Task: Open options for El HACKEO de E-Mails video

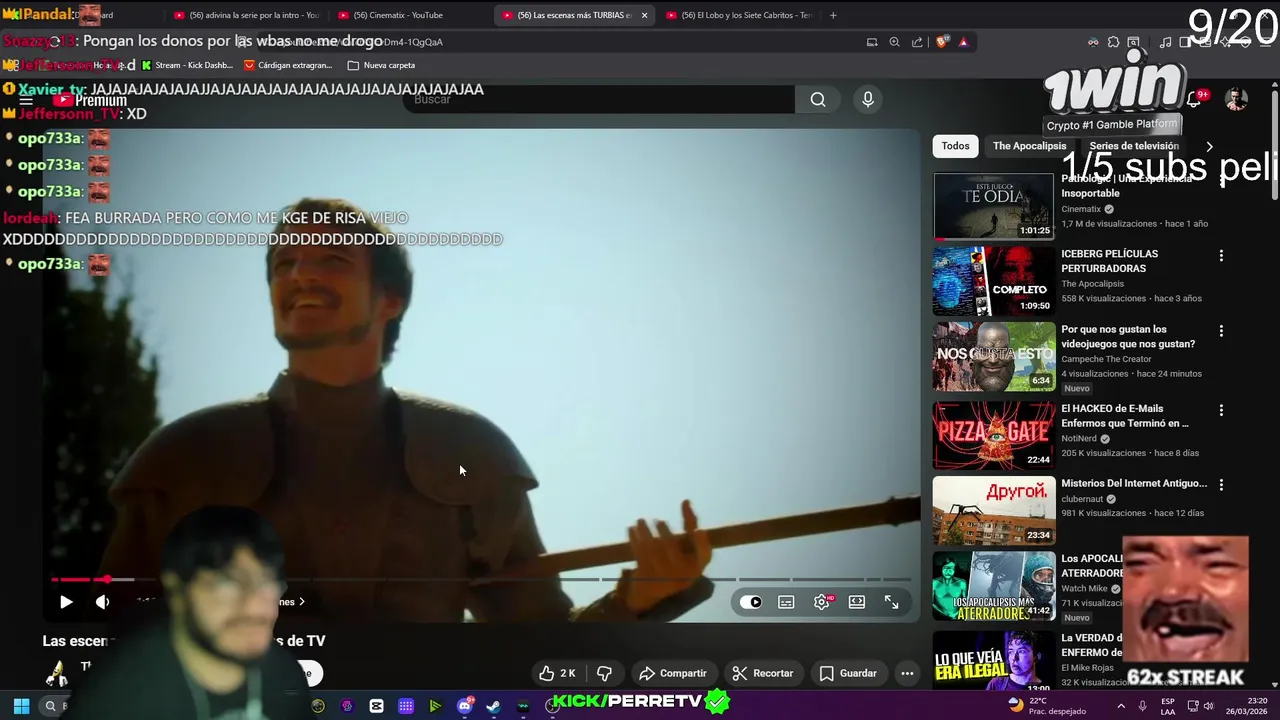Action: click(1221, 410)
